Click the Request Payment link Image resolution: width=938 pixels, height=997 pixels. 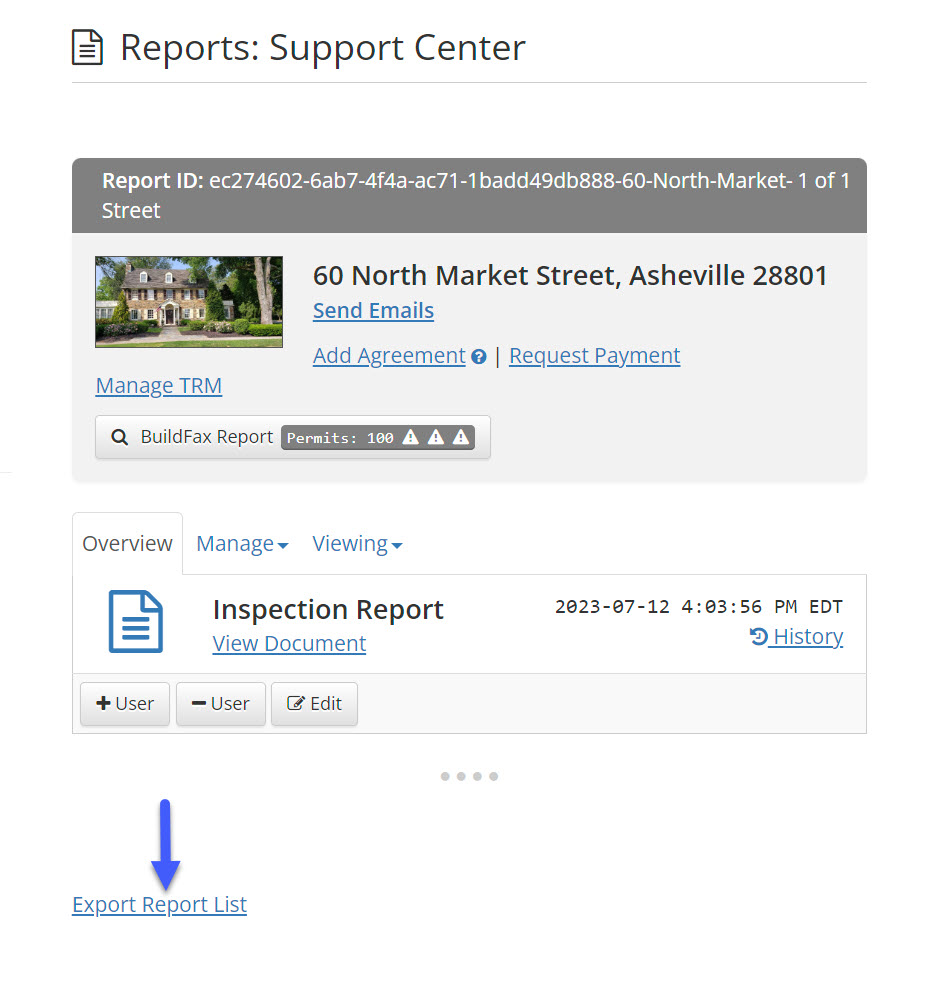click(594, 355)
